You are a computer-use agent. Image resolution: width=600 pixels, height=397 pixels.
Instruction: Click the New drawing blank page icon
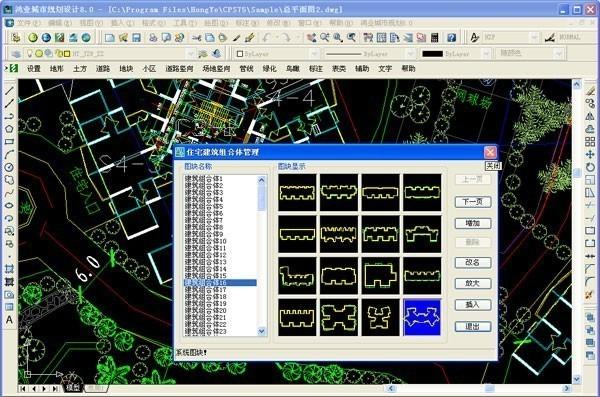click(110, 38)
